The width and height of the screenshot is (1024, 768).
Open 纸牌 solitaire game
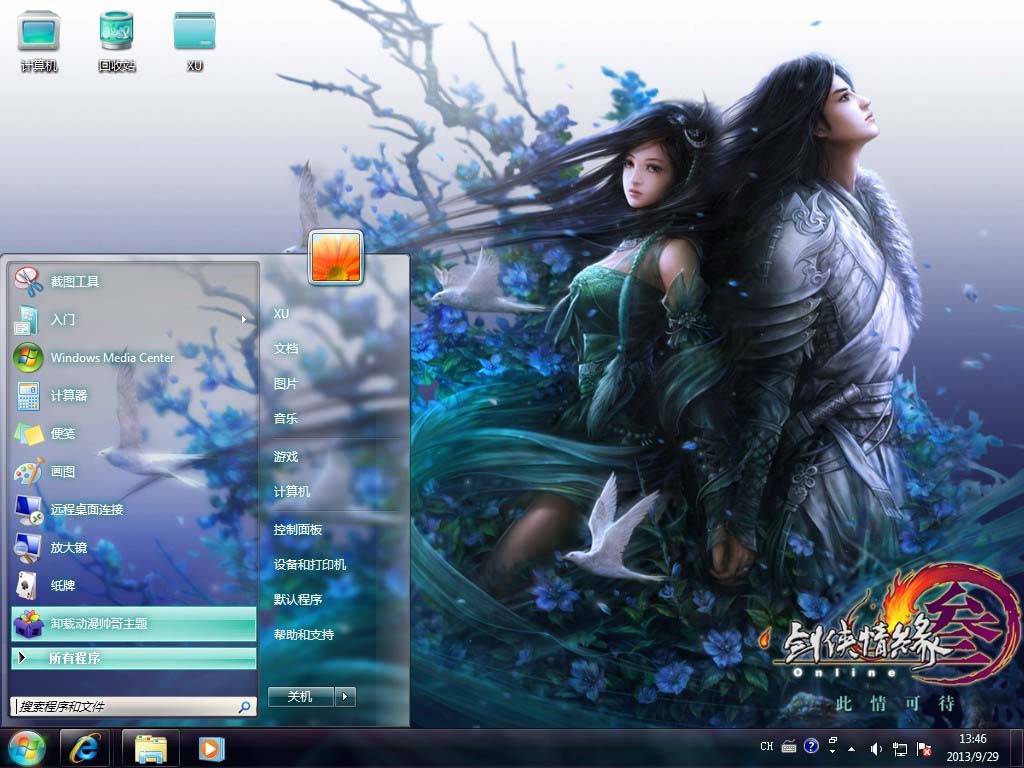[x=62, y=586]
